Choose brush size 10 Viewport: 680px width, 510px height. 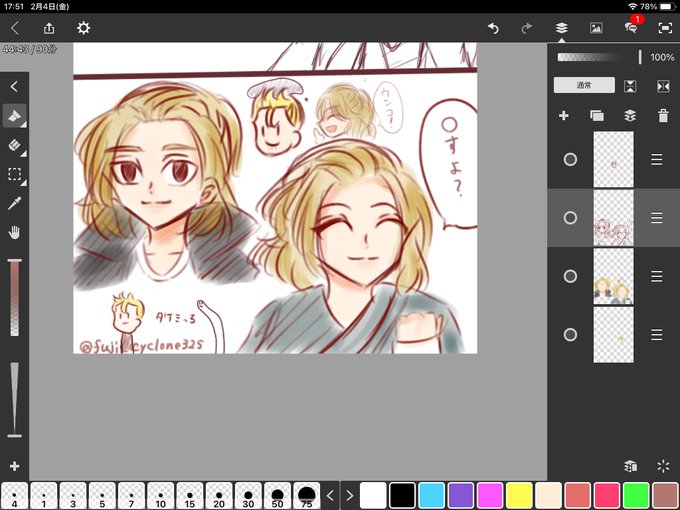tap(160, 496)
